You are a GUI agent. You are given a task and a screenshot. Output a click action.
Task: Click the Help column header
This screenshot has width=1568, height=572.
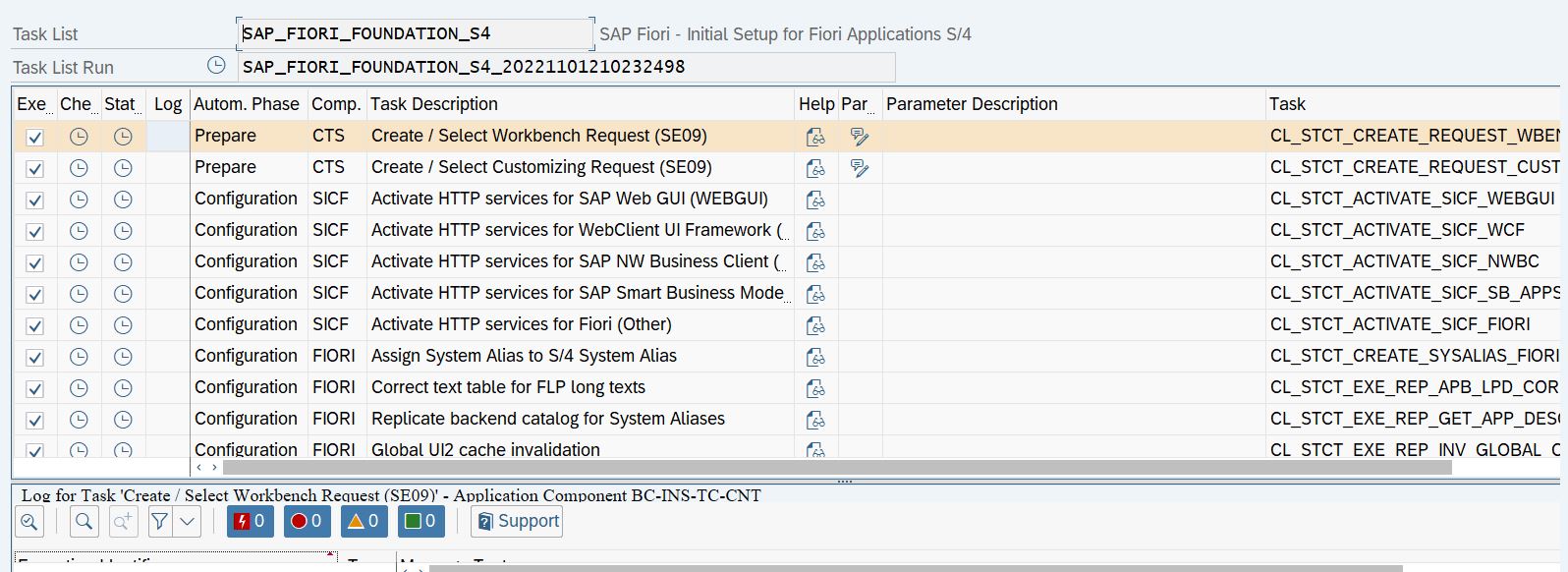pyautogui.click(x=816, y=104)
